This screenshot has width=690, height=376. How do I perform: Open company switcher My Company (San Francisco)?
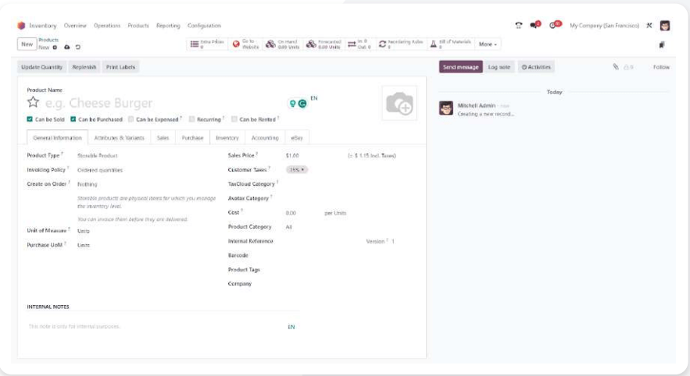(604, 26)
